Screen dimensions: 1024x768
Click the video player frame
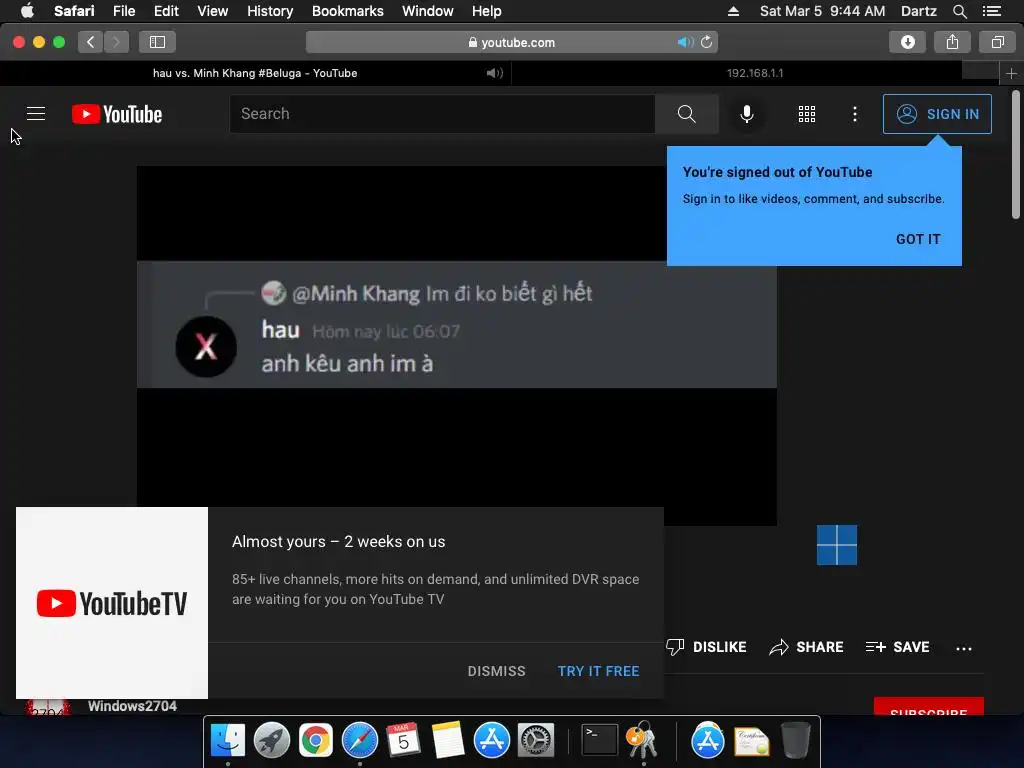point(456,345)
